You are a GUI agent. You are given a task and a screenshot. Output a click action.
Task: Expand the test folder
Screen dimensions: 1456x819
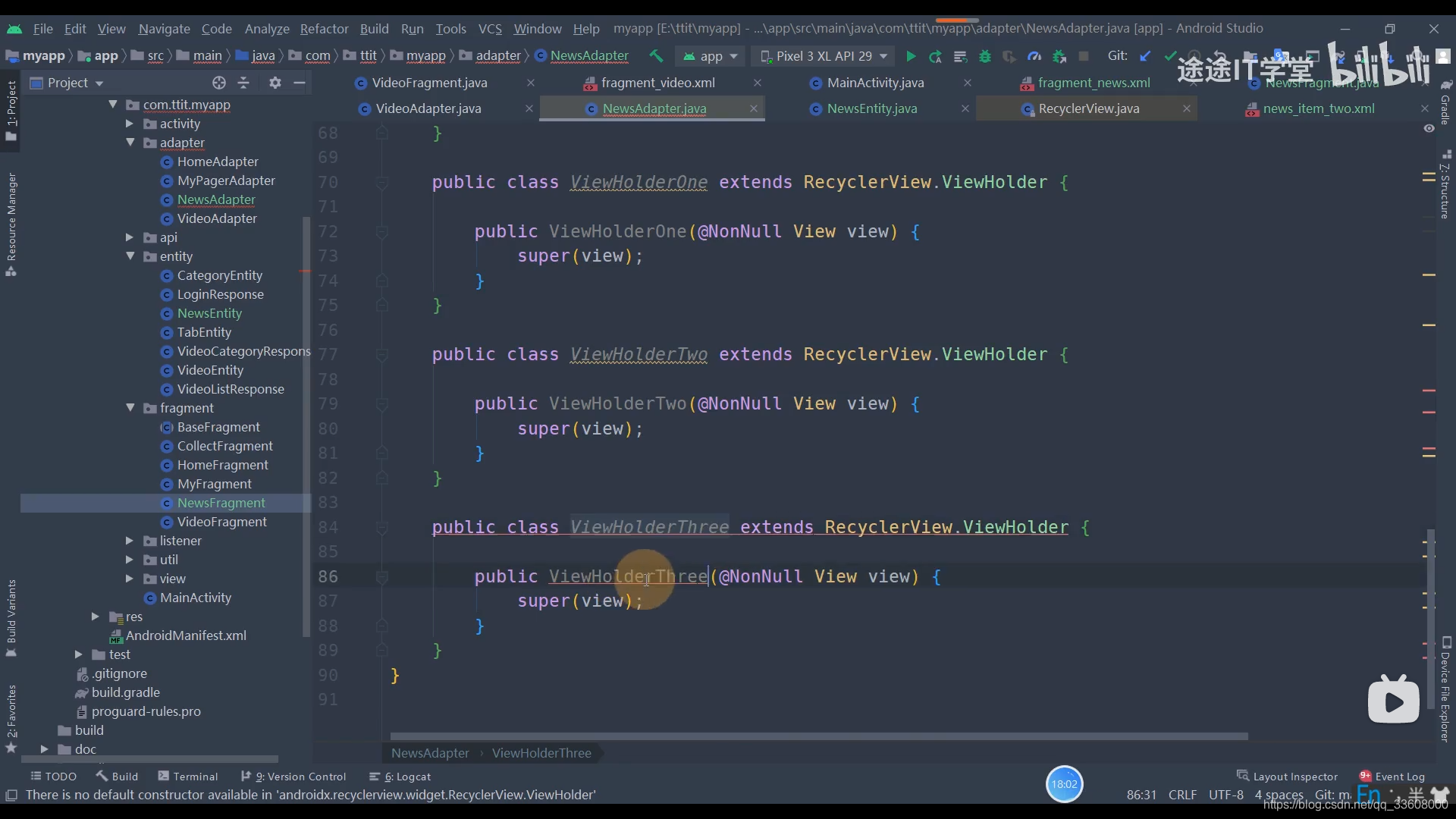[79, 654]
